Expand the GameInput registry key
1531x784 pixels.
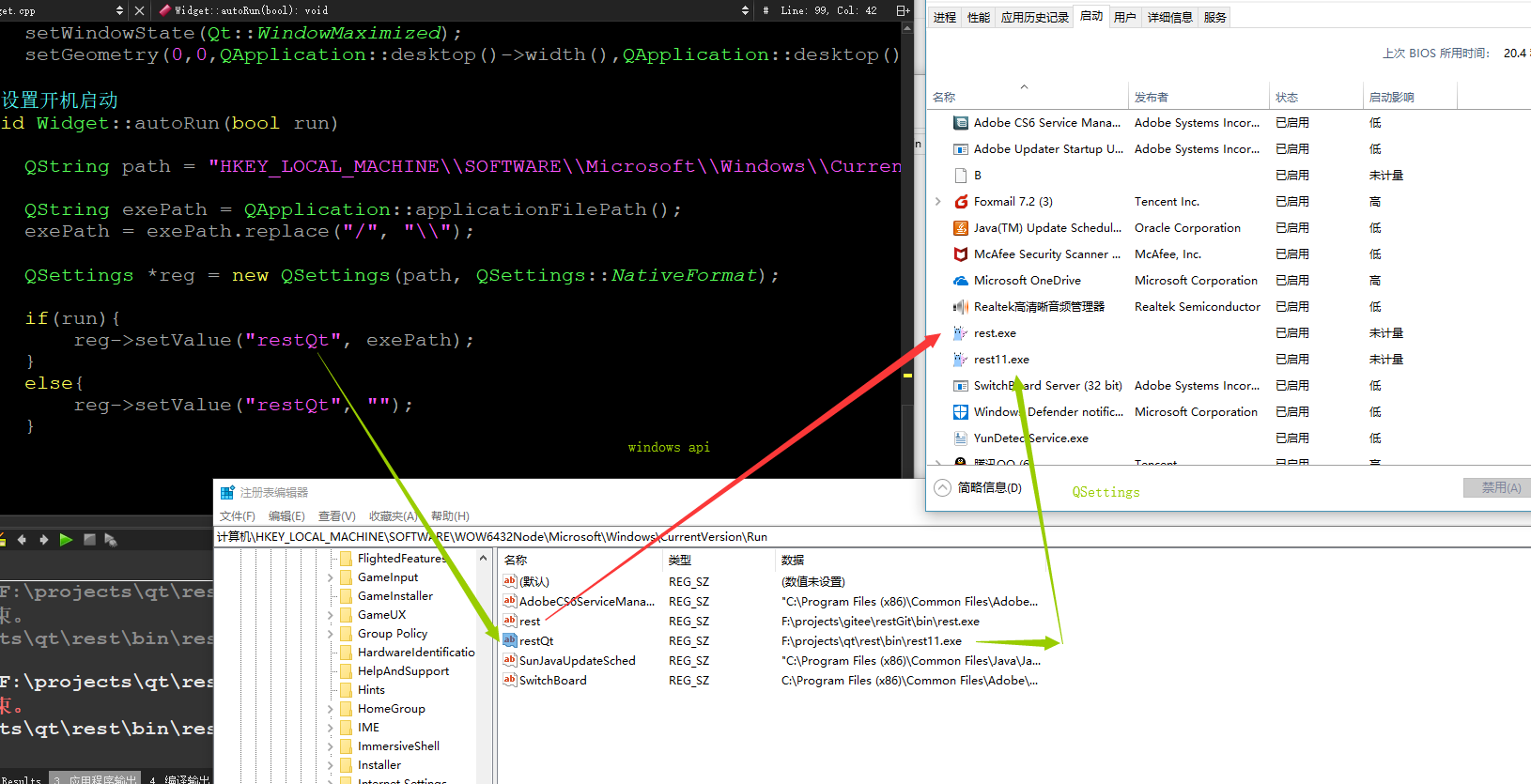(331, 577)
